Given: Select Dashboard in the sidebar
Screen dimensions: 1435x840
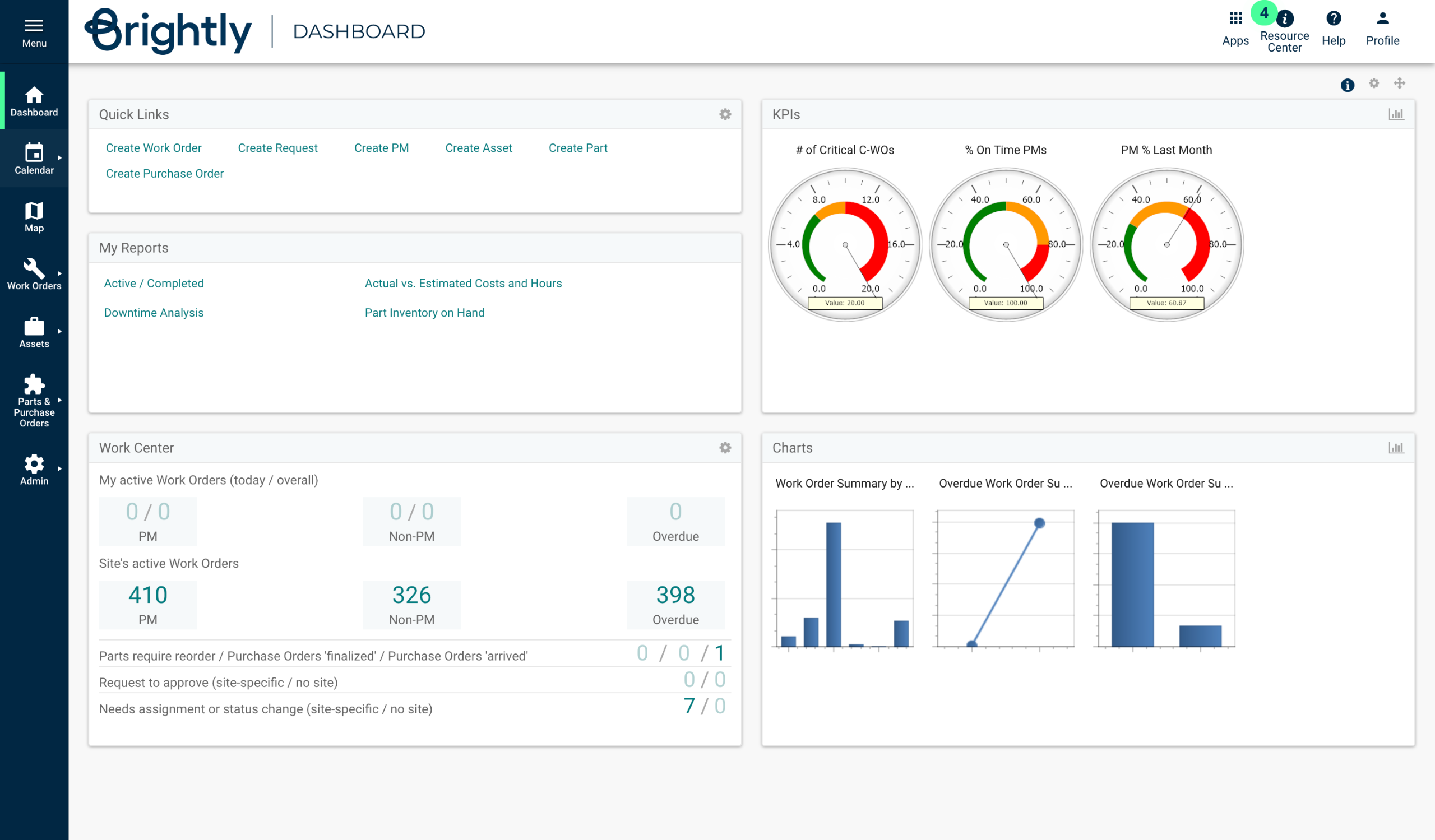Looking at the screenshot, I should point(34,101).
